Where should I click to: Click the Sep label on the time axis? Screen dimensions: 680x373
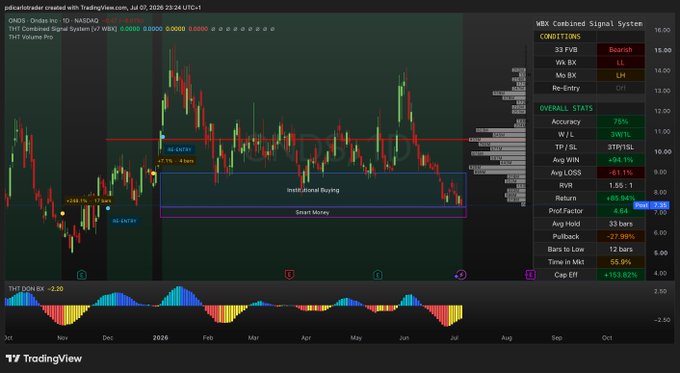click(x=557, y=337)
